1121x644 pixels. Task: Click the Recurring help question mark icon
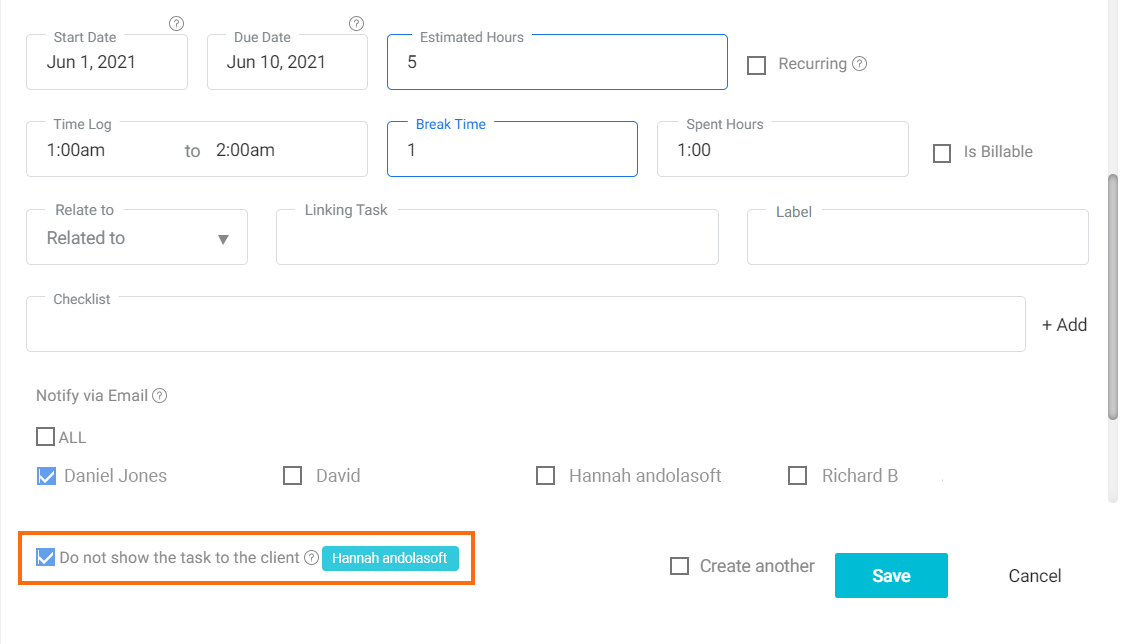point(859,64)
